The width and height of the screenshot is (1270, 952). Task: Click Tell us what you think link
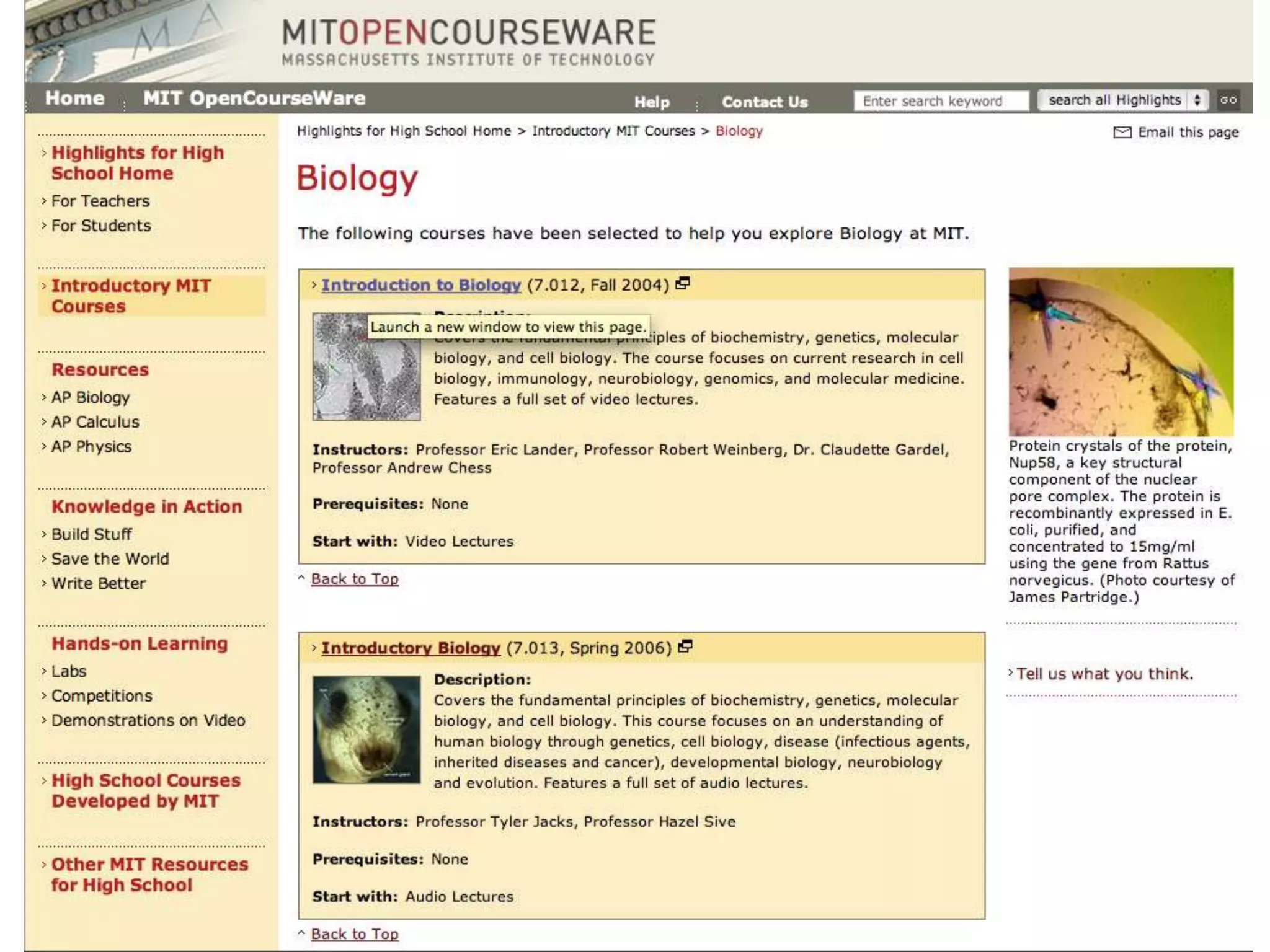[1104, 674]
